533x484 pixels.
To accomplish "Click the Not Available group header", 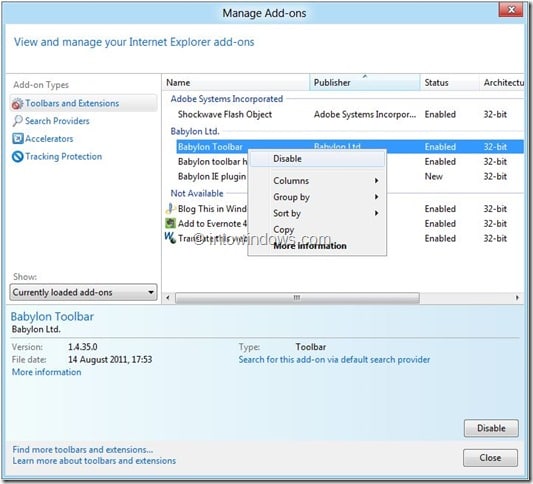I will point(197,193).
